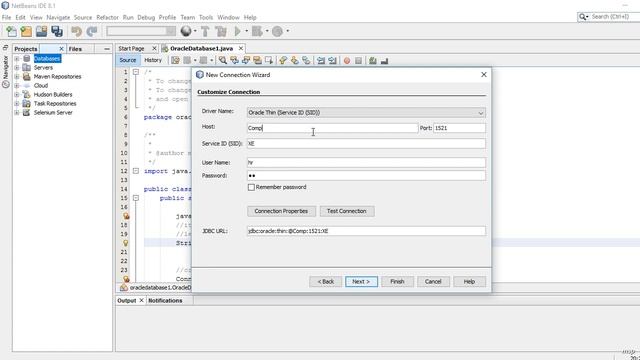Image resolution: width=640 pixels, height=360 pixels.
Task: Select Task Repositories in tree
Action: click(55, 104)
